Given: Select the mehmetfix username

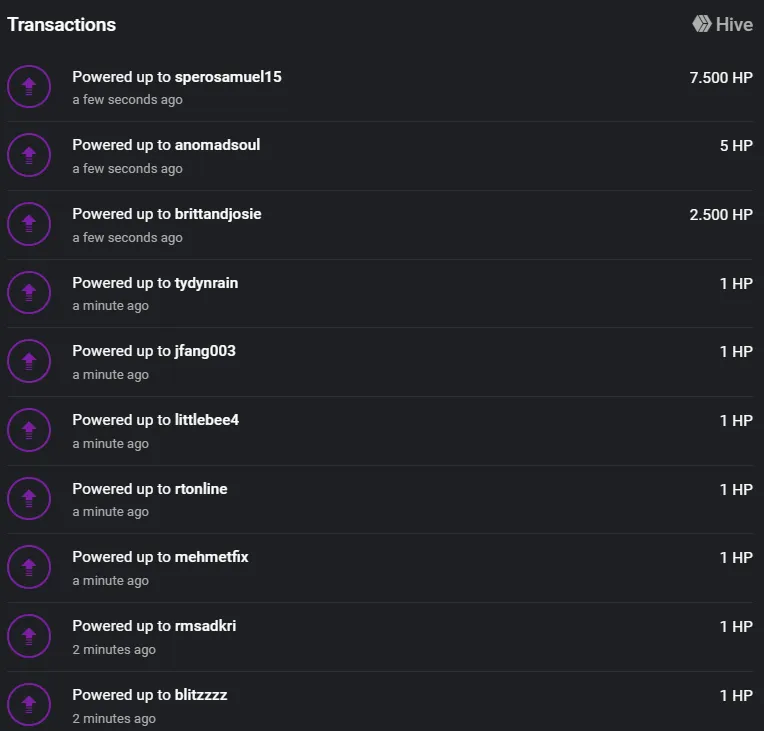Looking at the screenshot, I should click(211, 557).
